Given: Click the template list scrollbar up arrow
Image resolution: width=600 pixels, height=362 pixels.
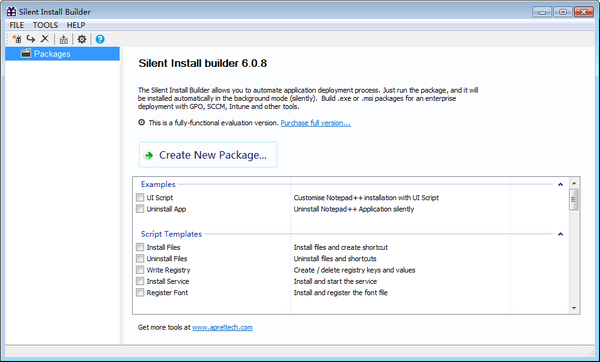Looking at the screenshot, I should [574, 183].
